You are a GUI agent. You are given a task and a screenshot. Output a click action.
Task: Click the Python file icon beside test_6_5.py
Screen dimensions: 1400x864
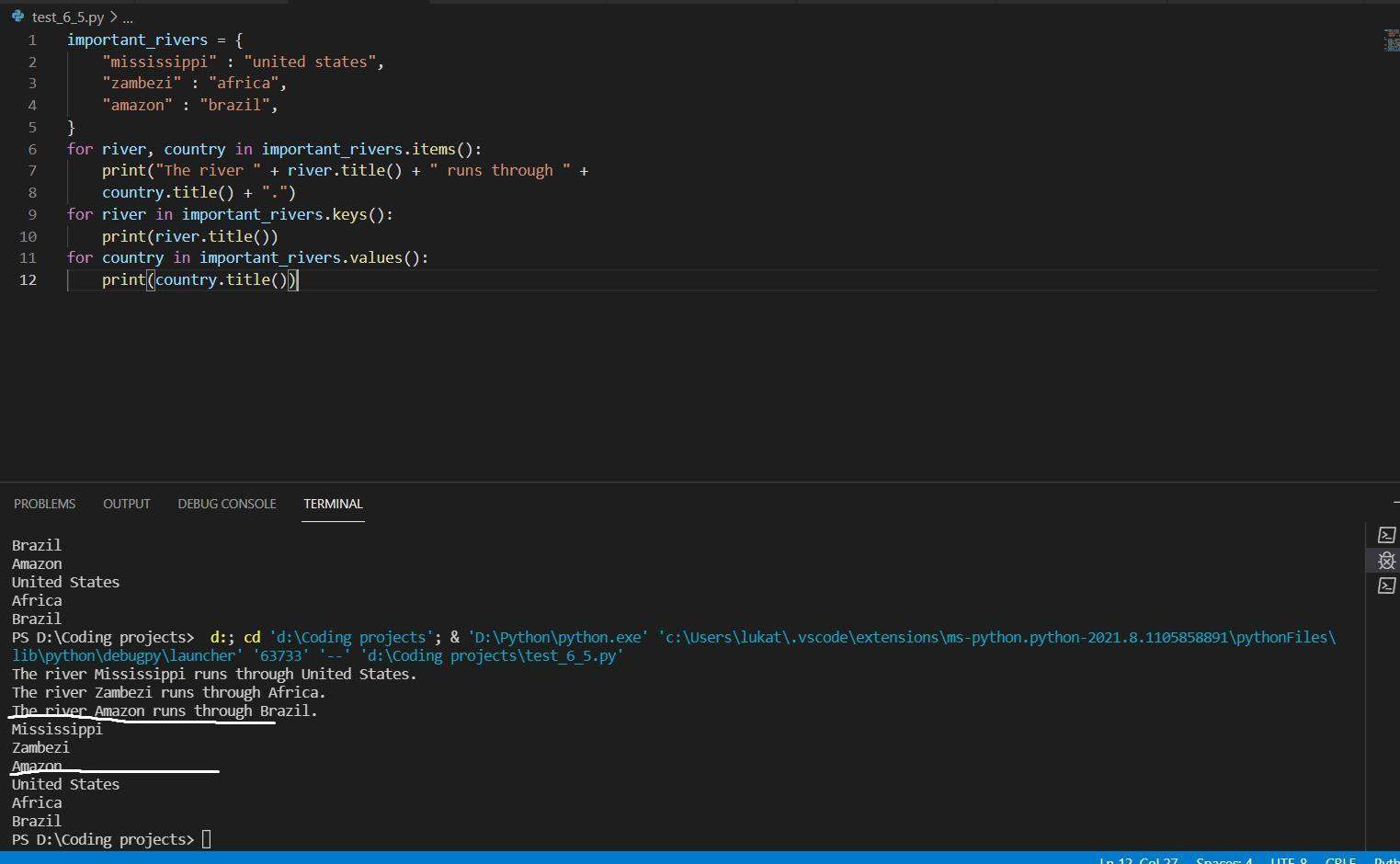[19, 16]
